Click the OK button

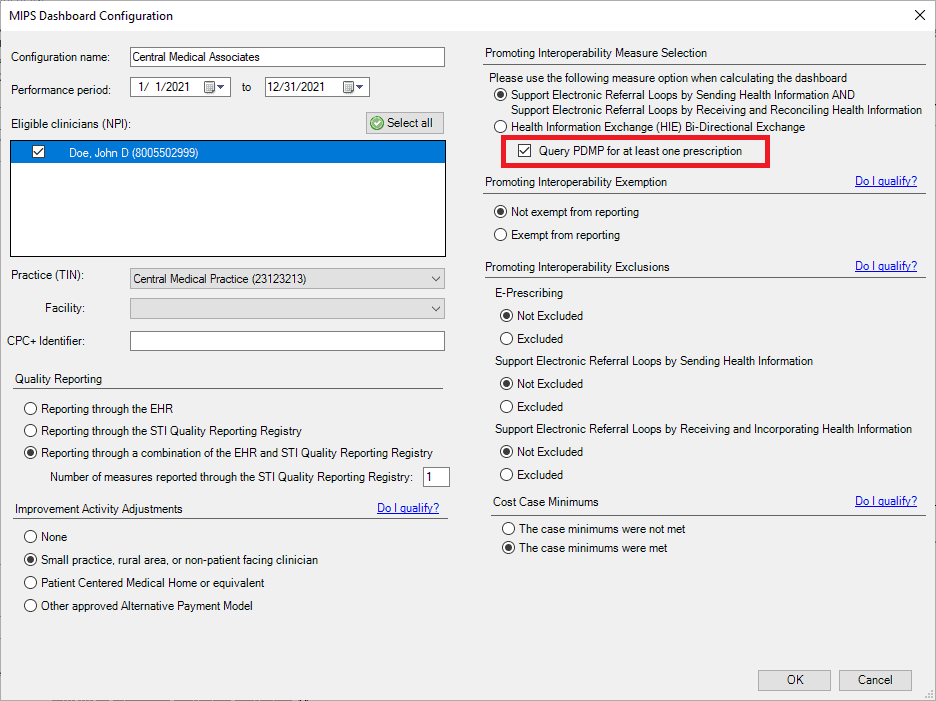pos(795,680)
